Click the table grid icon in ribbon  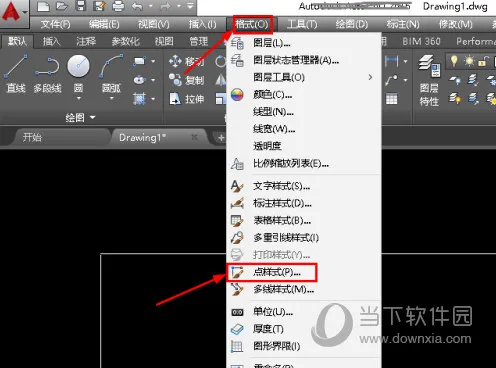pyautogui.click(x=392, y=99)
